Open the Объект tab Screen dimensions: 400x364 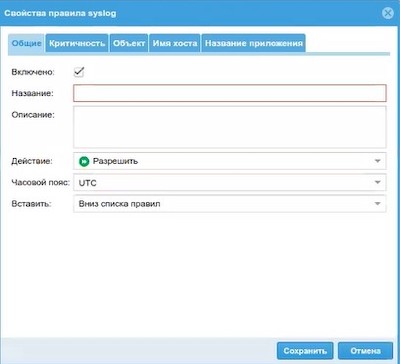129,43
